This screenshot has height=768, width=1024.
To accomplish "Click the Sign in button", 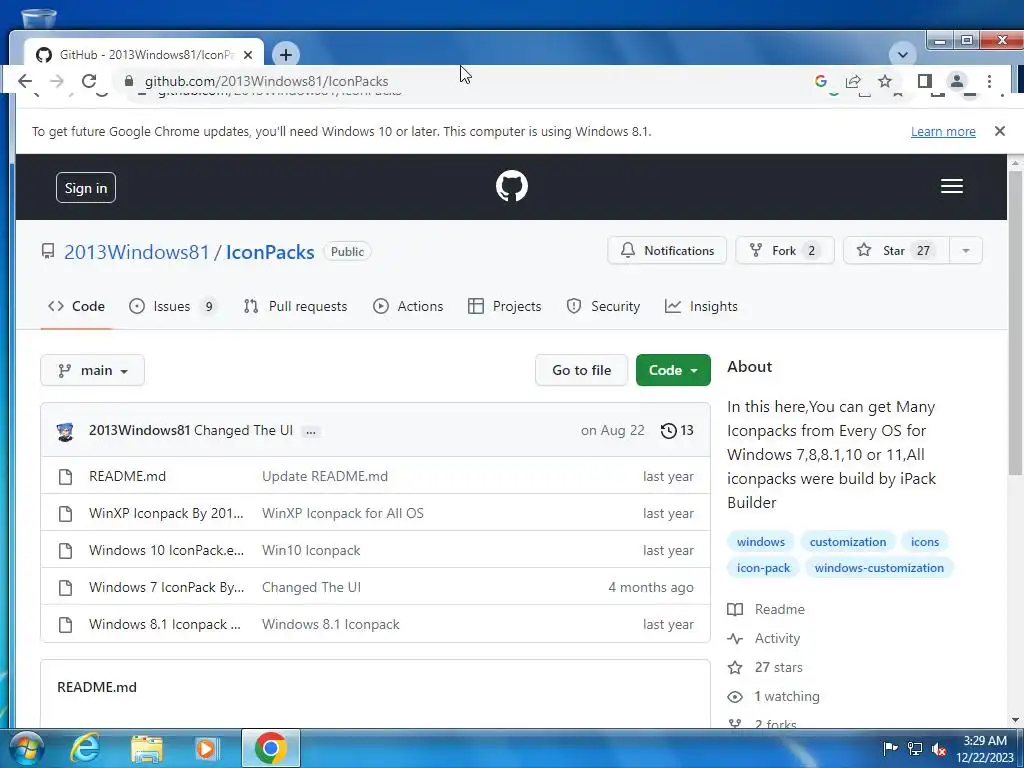I will coord(86,188).
